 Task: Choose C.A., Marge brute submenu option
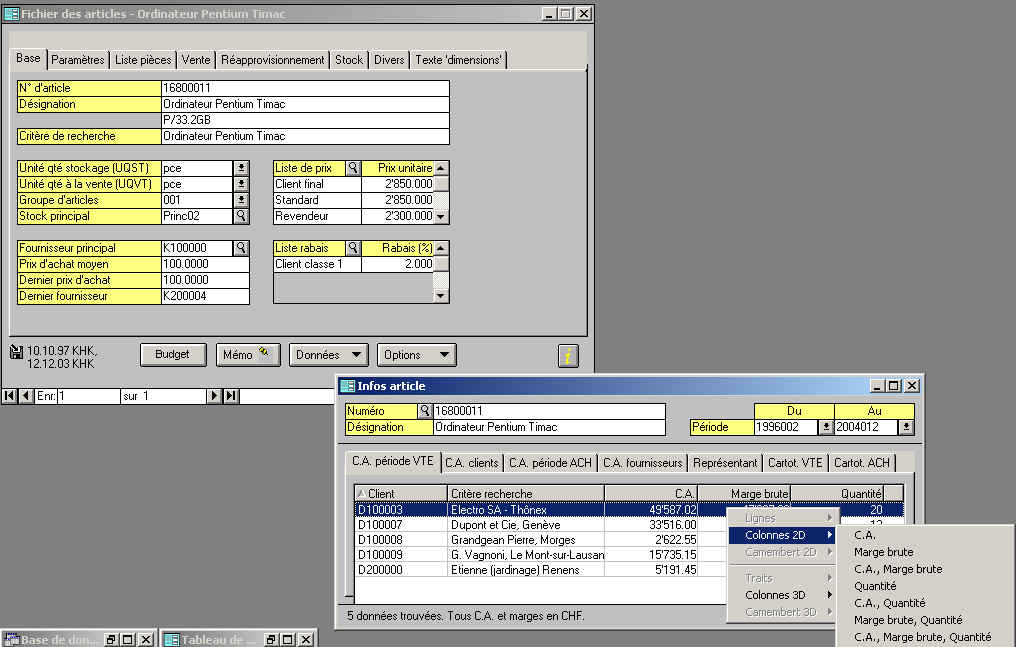[898, 569]
